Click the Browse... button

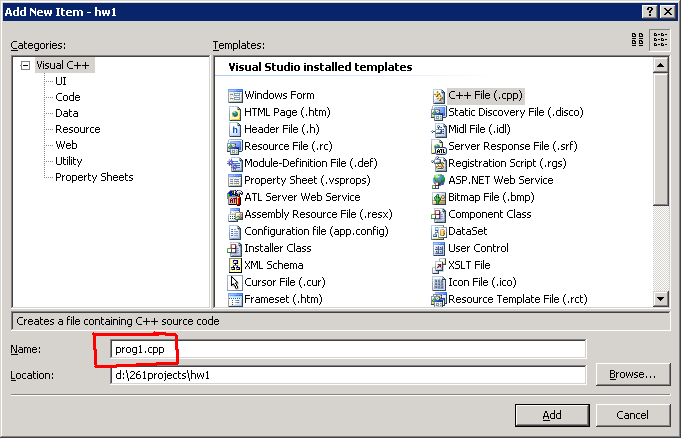[x=632, y=375]
